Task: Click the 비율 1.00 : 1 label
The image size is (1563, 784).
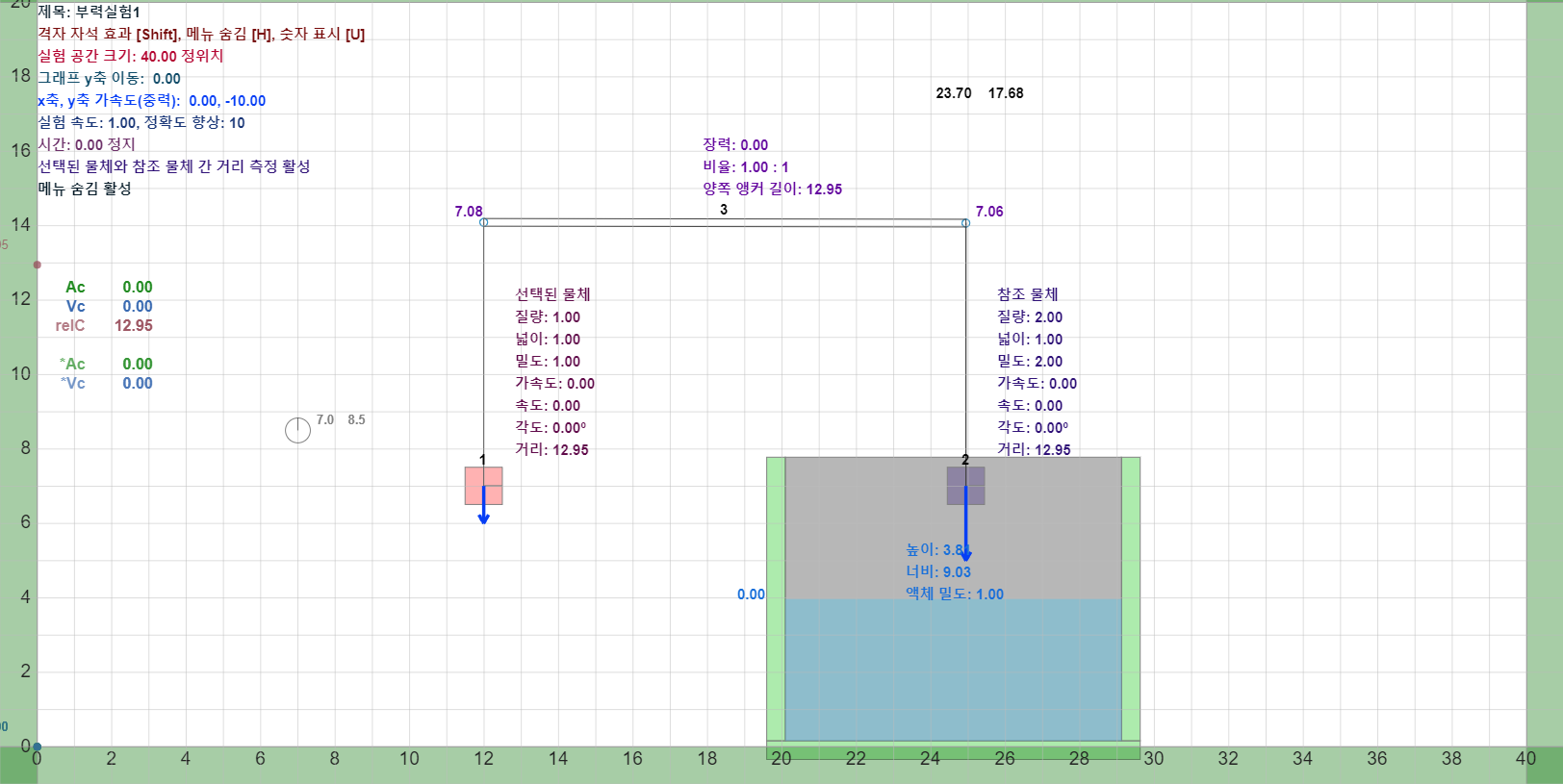Action: [x=745, y=166]
